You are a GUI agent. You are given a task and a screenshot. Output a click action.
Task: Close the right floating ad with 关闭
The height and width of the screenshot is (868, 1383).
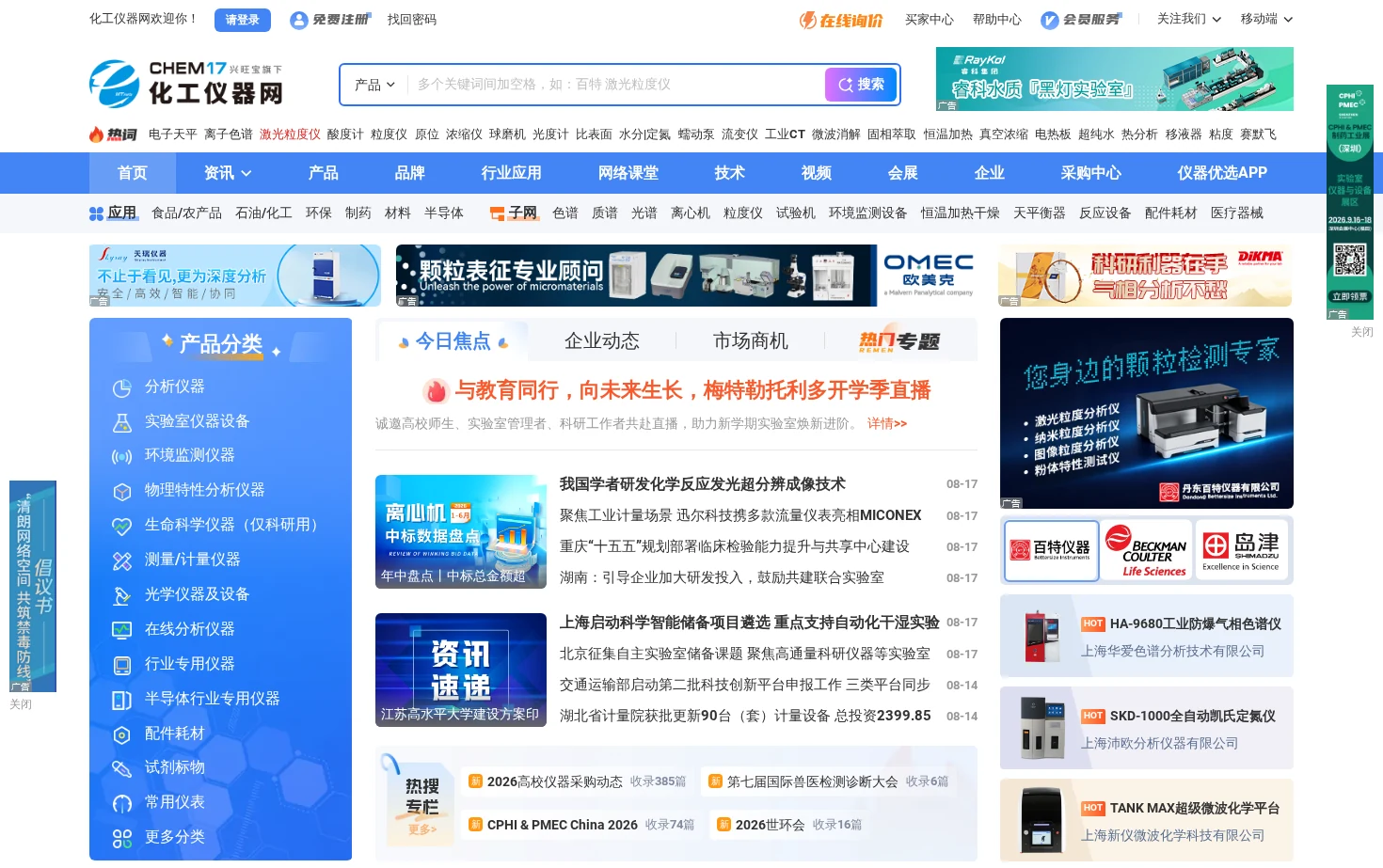point(1361,332)
